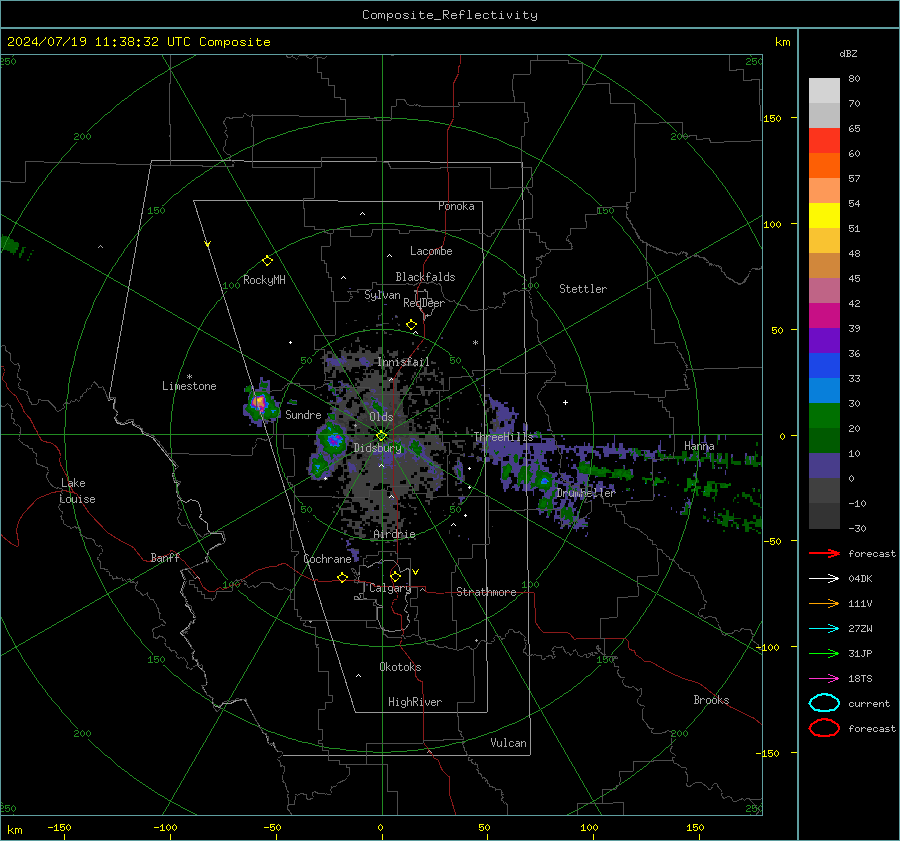
Task: Click the Sylvan label
Action: tap(382, 295)
